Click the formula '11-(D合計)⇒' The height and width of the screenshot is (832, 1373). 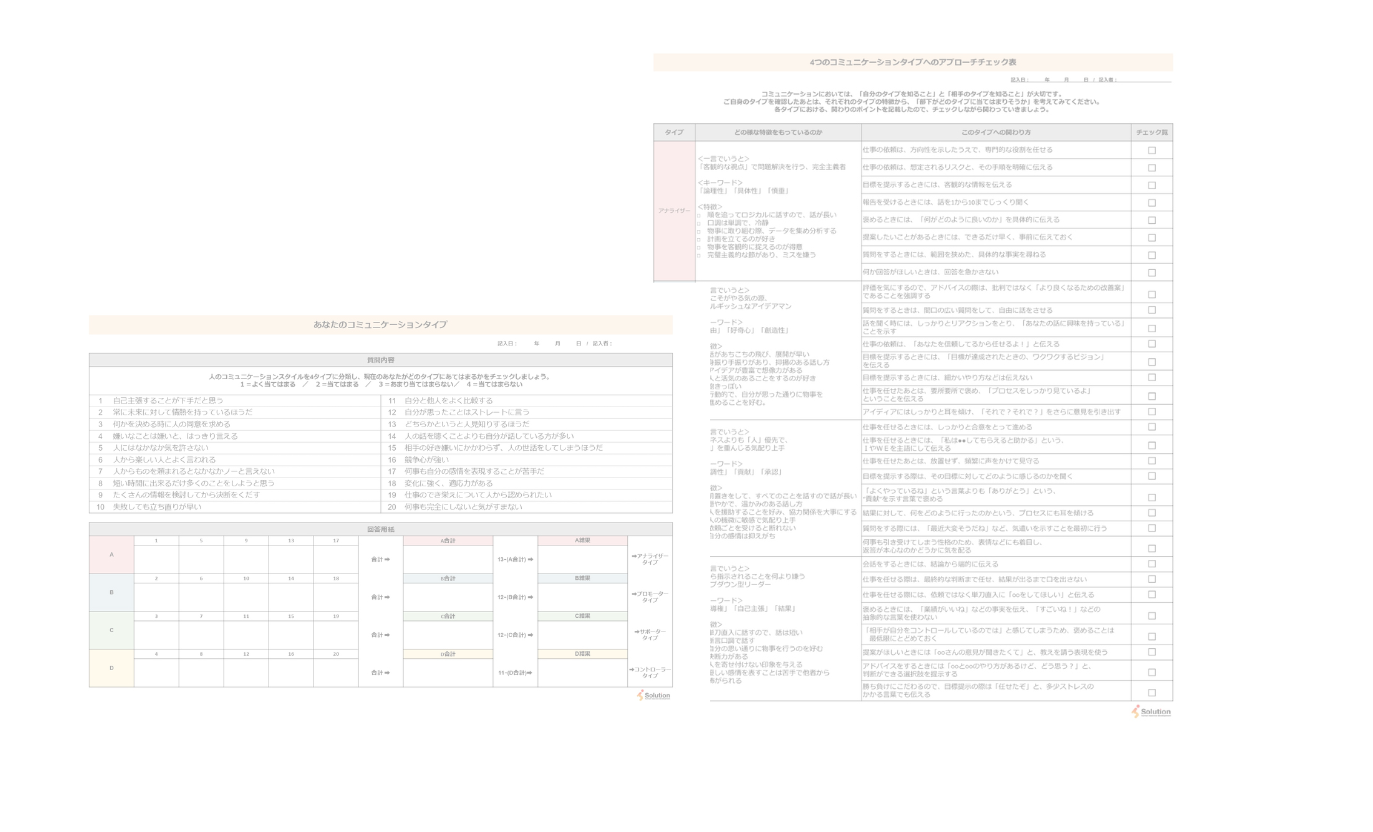coord(515,673)
